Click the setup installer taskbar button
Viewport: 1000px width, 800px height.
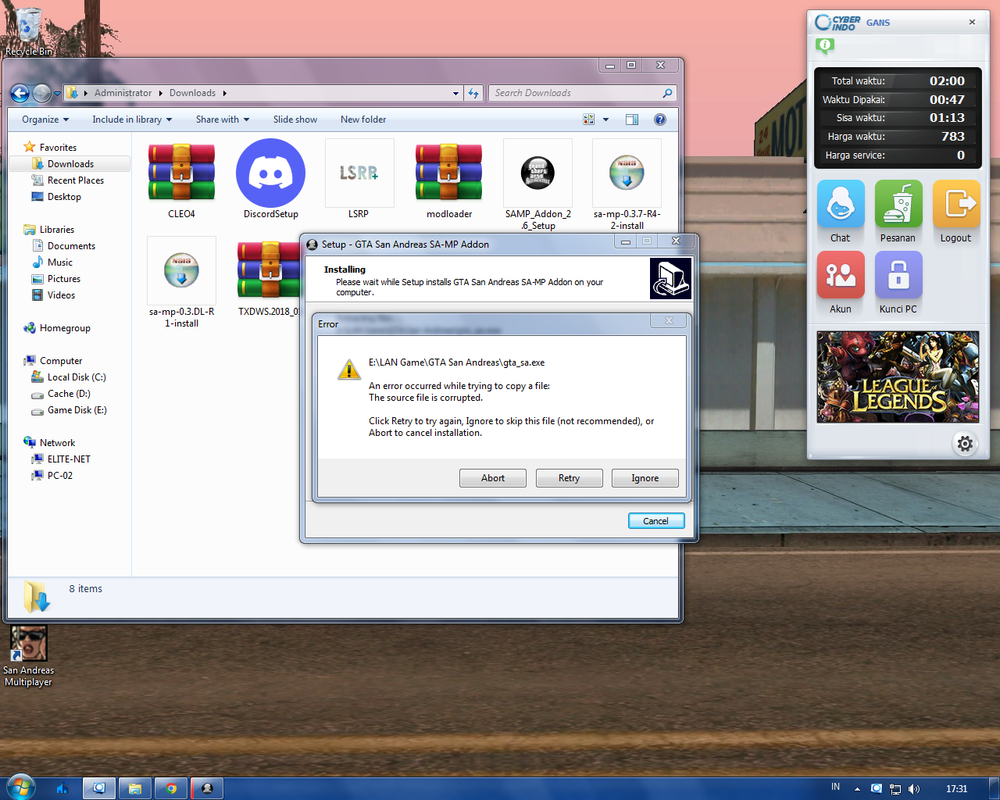pos(207,789)
